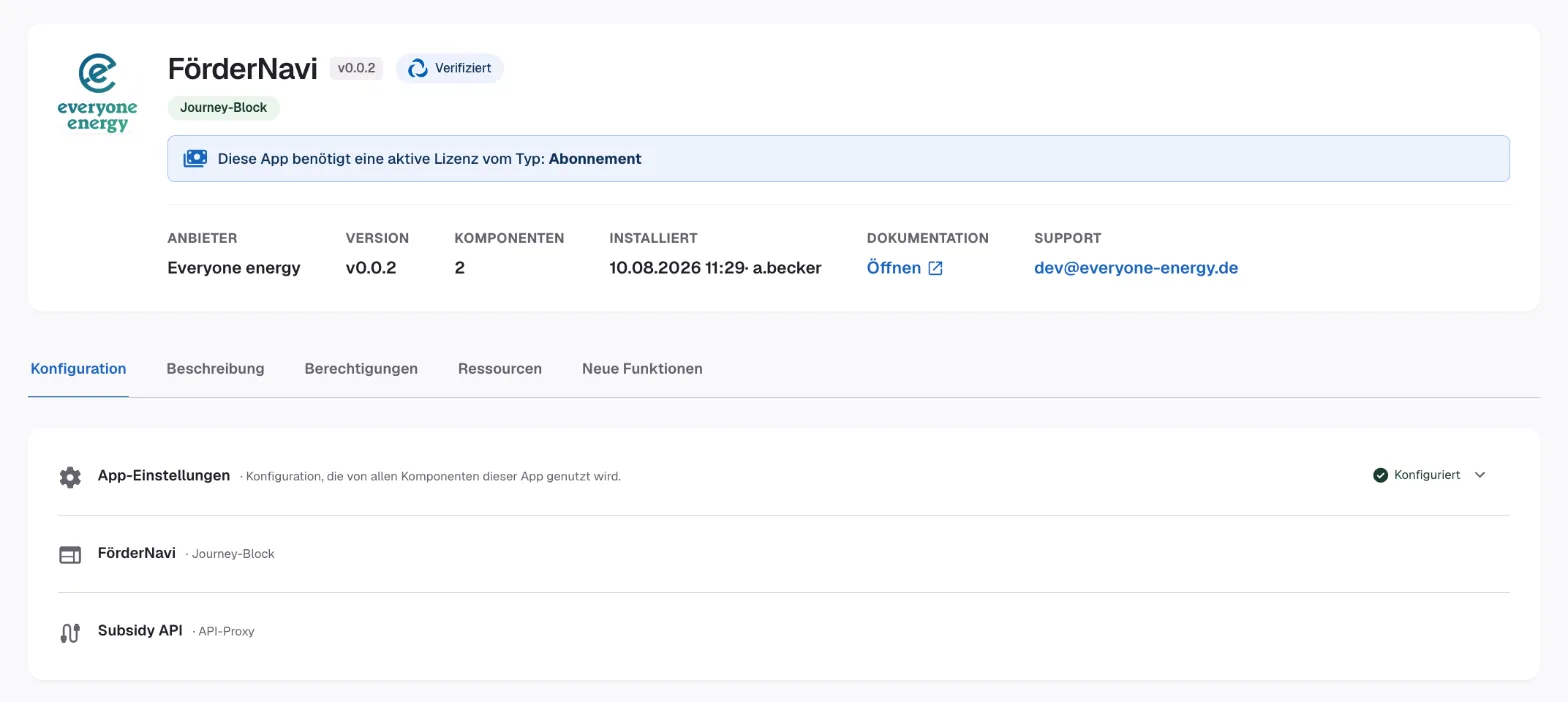This screenshot has height=702, width=1568.
Task: Expand the App-Einstellungen chevron
Action: coord(1480,475)
